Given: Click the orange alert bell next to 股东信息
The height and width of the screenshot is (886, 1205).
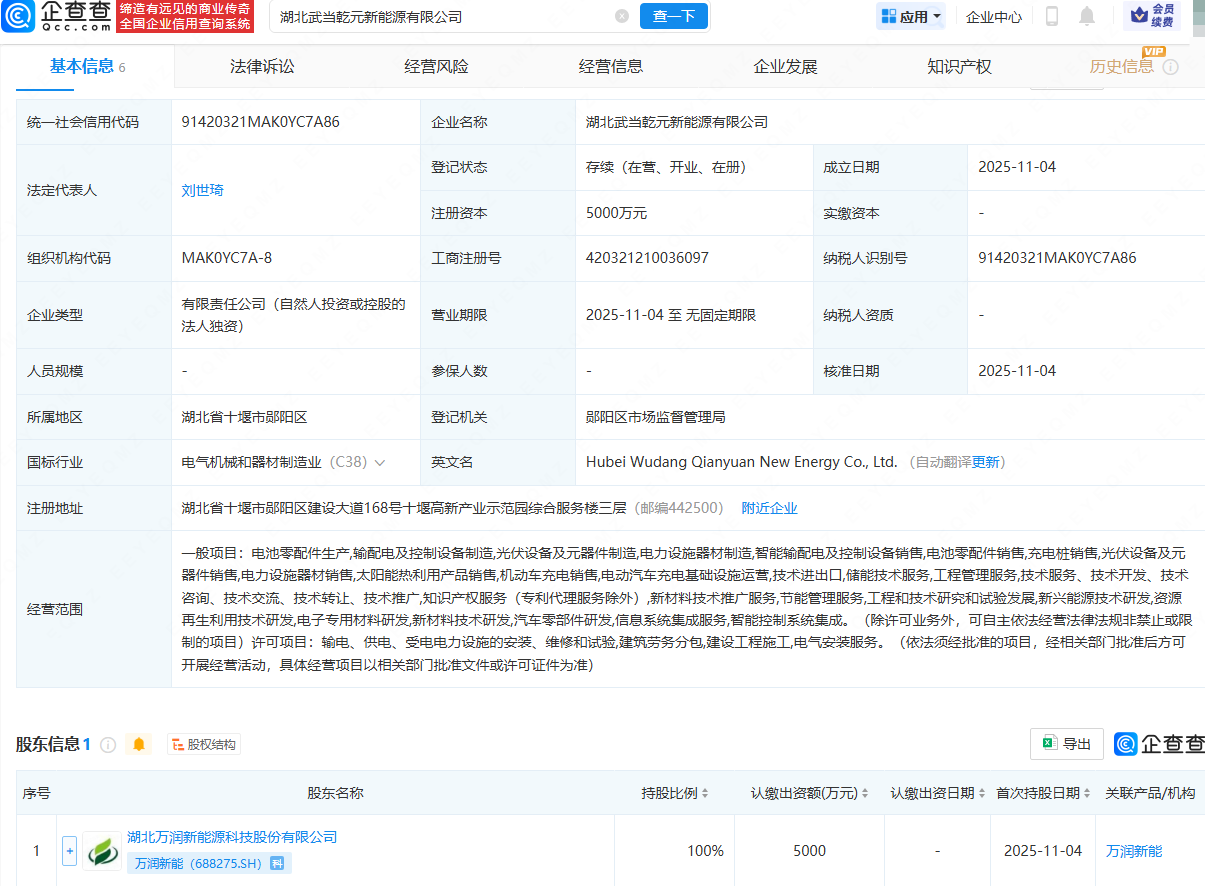Looking at the screenshot, I should [139, 745].
